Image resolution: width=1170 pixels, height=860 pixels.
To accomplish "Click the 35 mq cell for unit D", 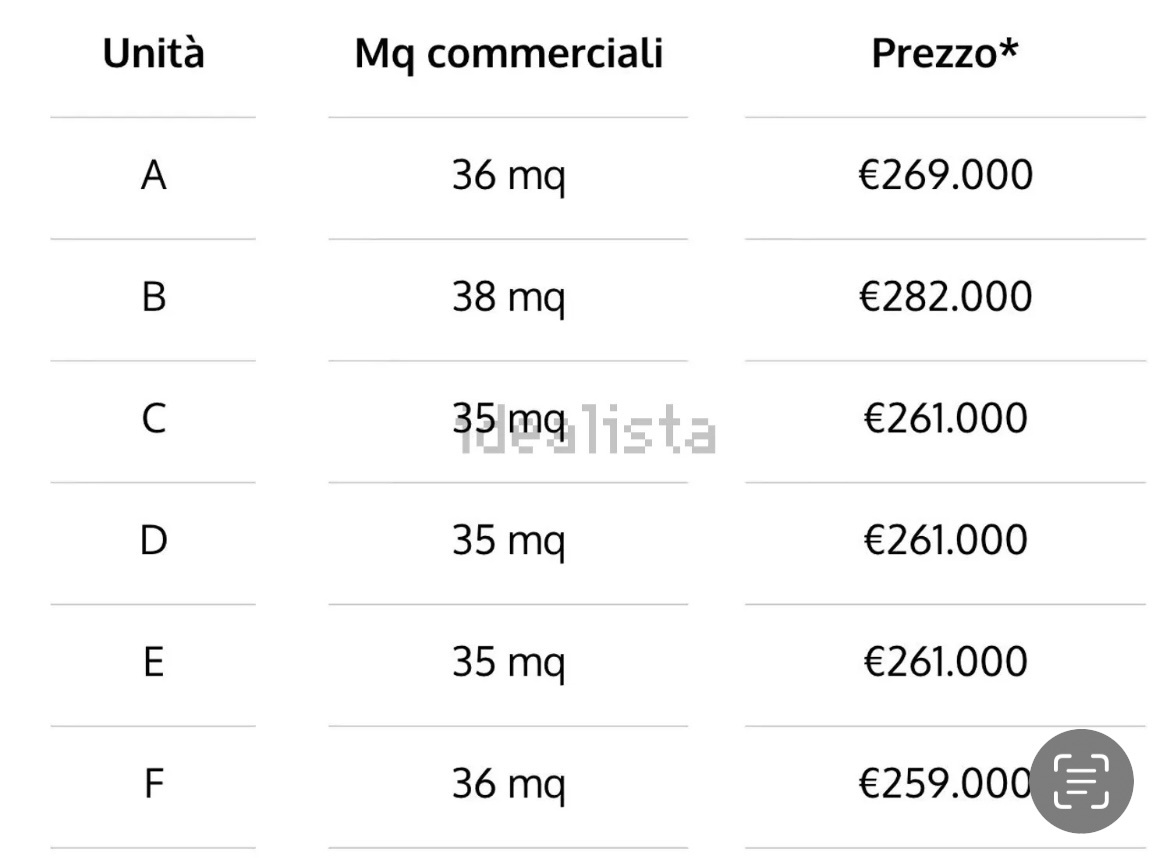I will [508, 541].
